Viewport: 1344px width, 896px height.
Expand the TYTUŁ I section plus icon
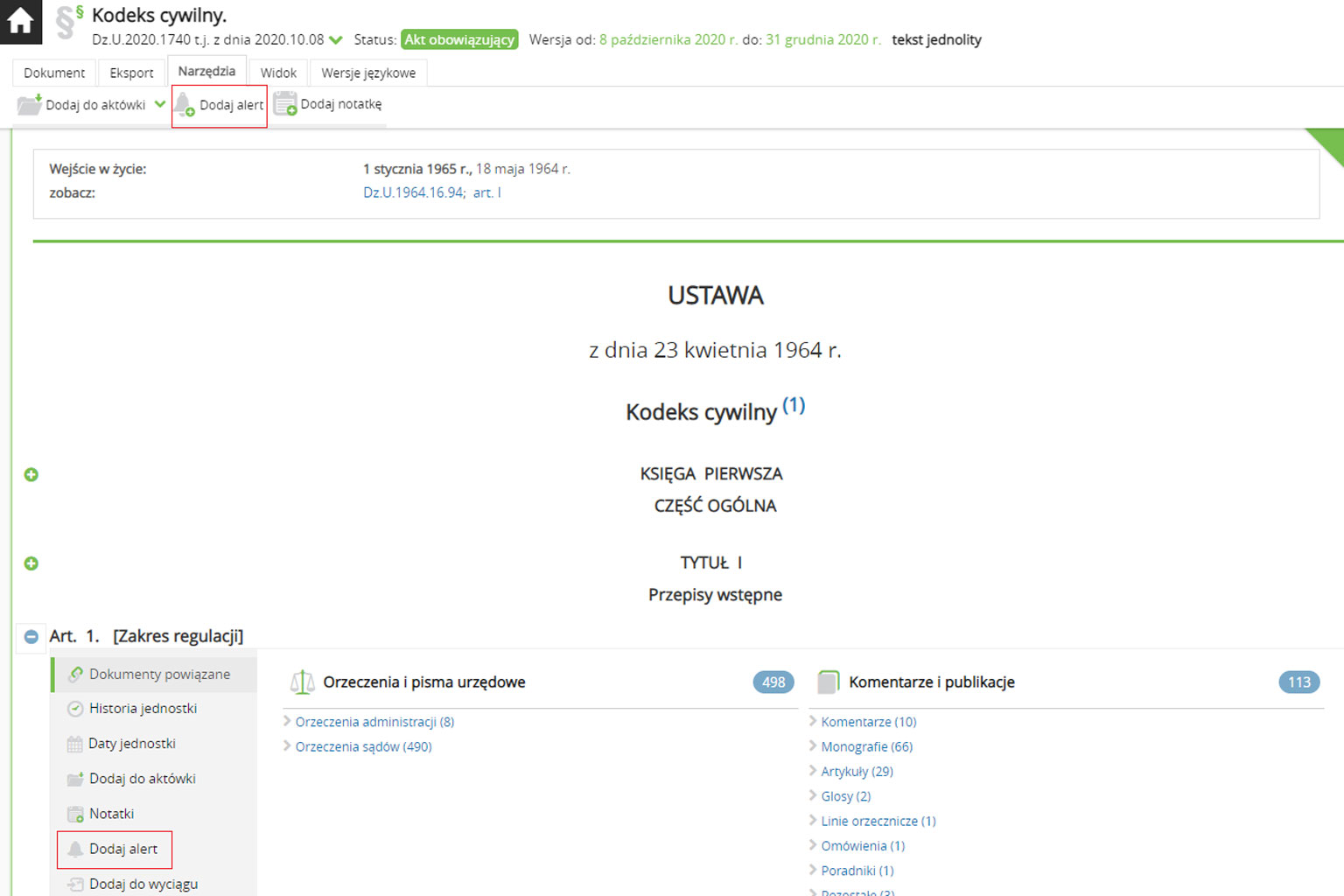click(31, 563)
